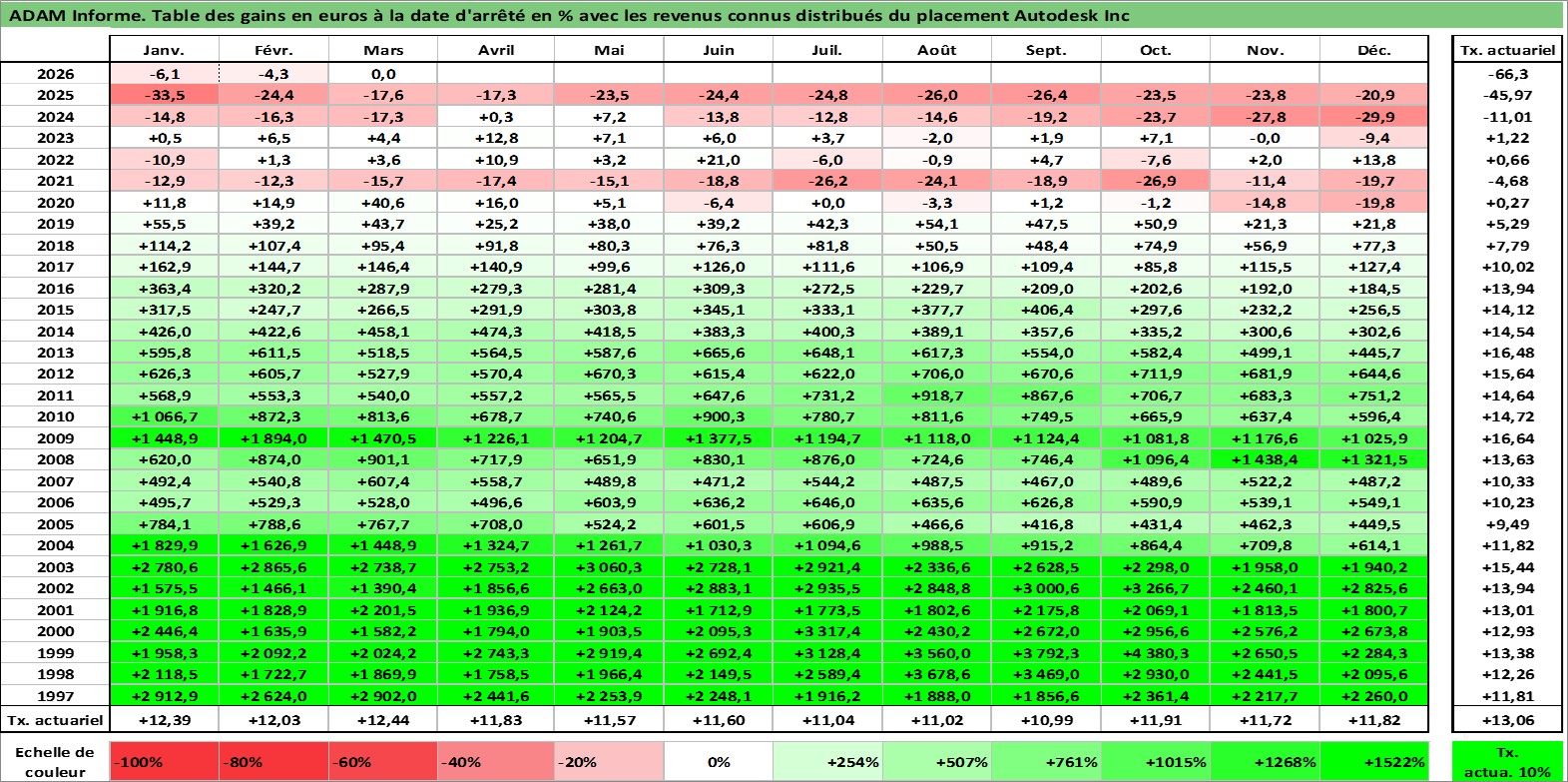Select the Mai column header
Viewport: 1568px width, 782px height.
[609, 50]
